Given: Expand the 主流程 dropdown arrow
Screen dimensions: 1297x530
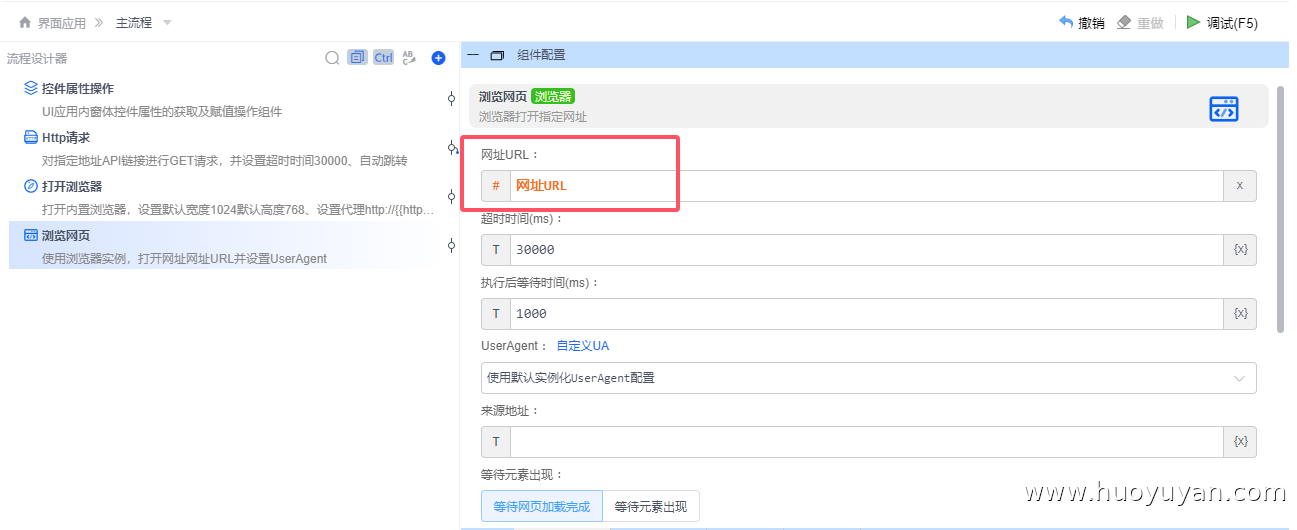Looking at the screenshot, I should point(167,22).
